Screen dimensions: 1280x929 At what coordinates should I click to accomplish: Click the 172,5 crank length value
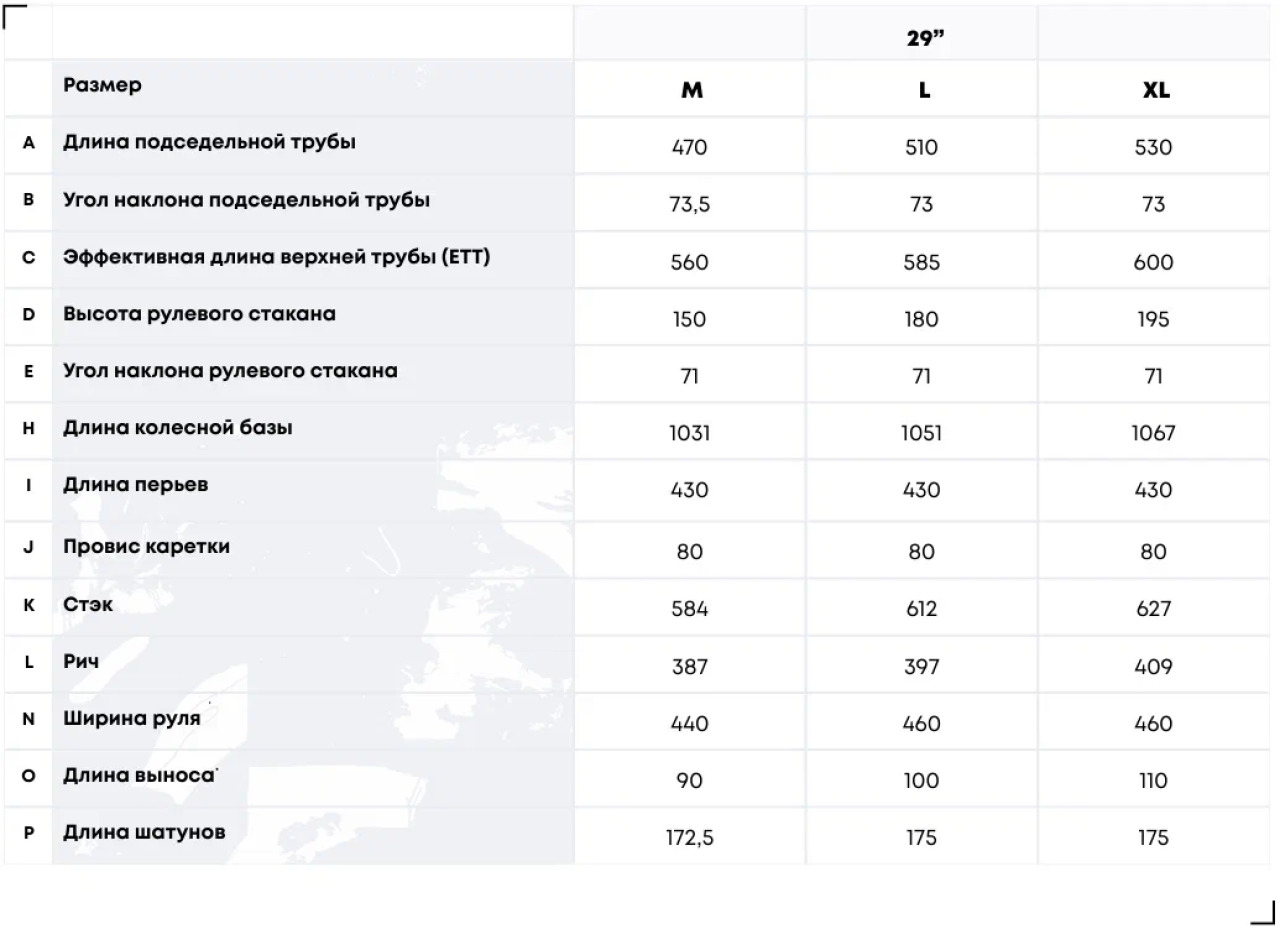click(x=690, y=838)
